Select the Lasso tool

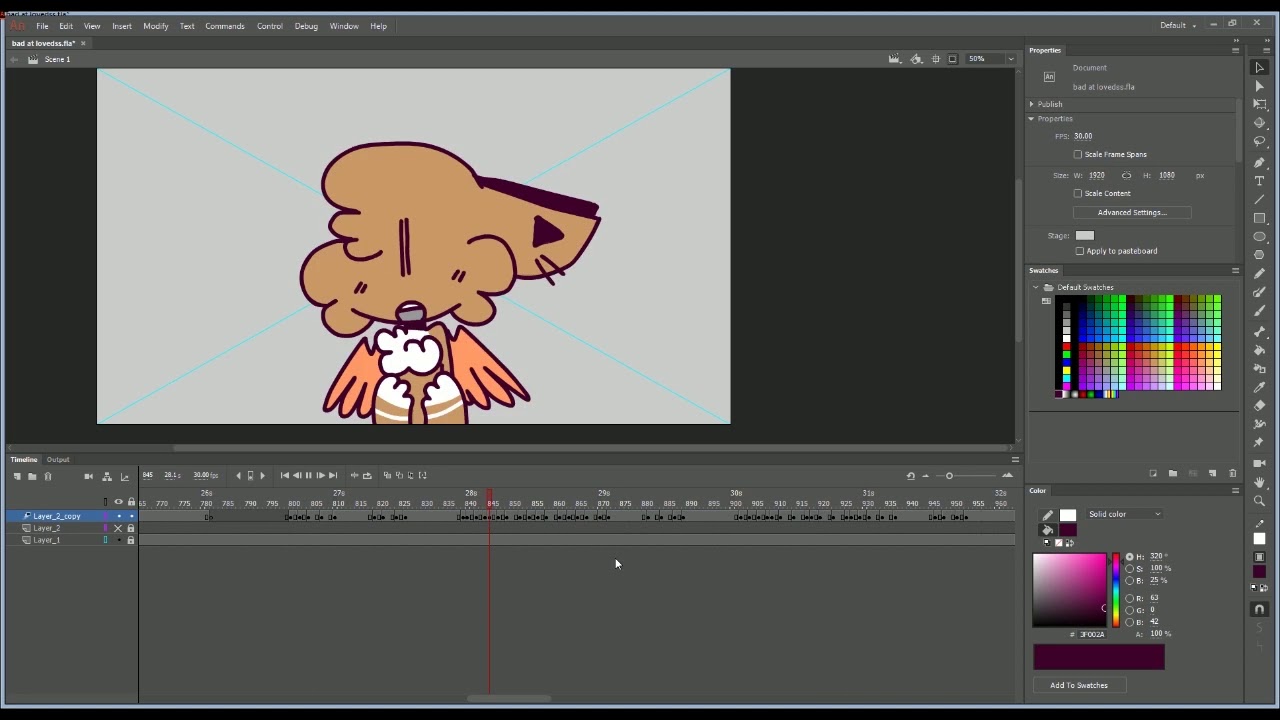(1260, 141)
